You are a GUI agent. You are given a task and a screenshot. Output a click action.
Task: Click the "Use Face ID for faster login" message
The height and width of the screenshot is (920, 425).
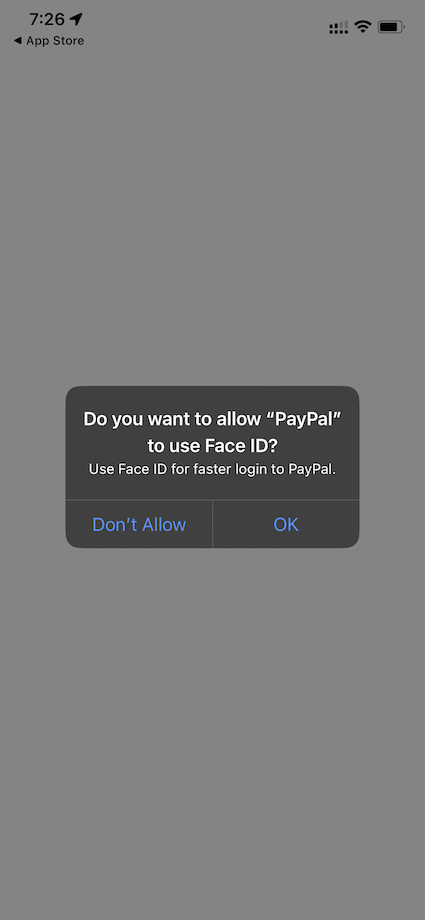coord(212,469)
